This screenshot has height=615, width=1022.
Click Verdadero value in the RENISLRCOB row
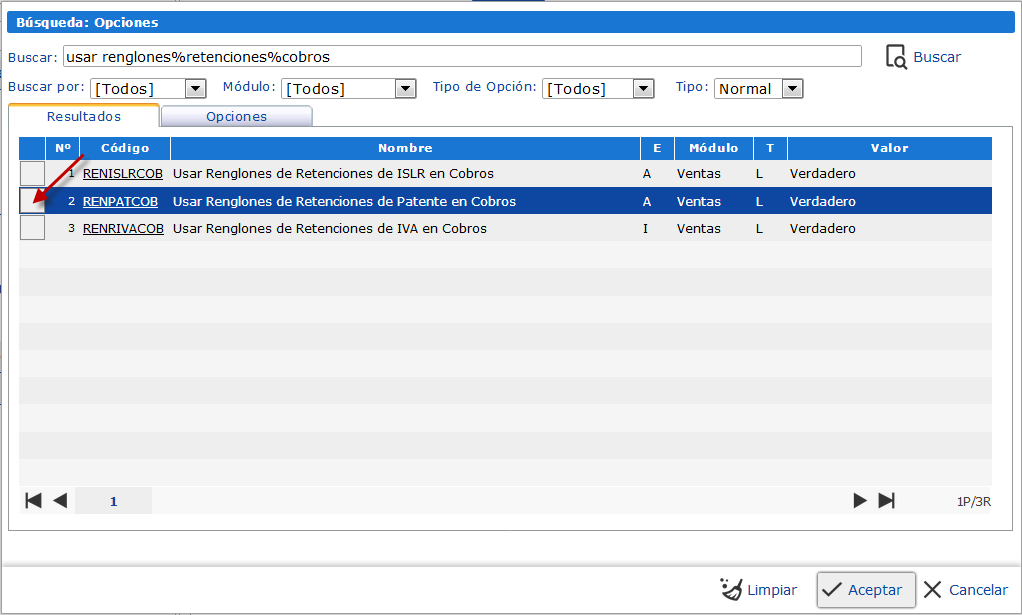823,174
